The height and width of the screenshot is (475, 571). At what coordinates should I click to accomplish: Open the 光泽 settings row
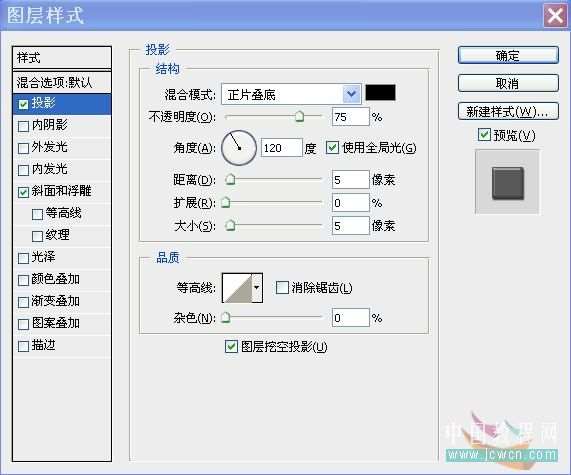62,258
